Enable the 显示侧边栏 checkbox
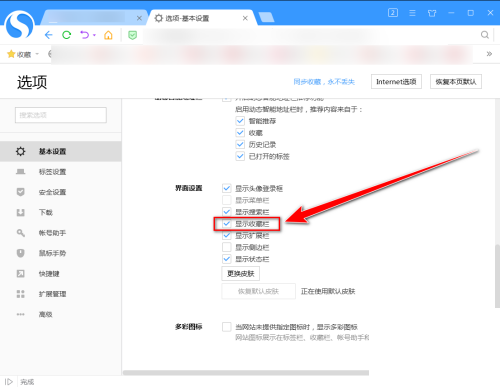This screenshot has width=500, height=387. coord(227,247)
